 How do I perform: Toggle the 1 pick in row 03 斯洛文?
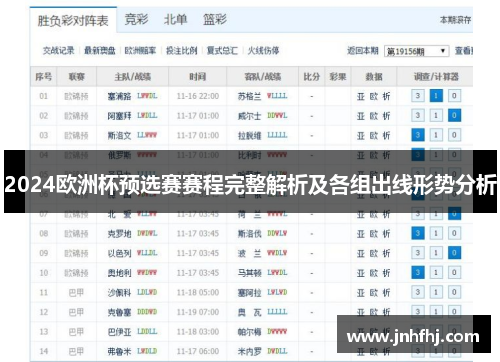coord(436,135)
